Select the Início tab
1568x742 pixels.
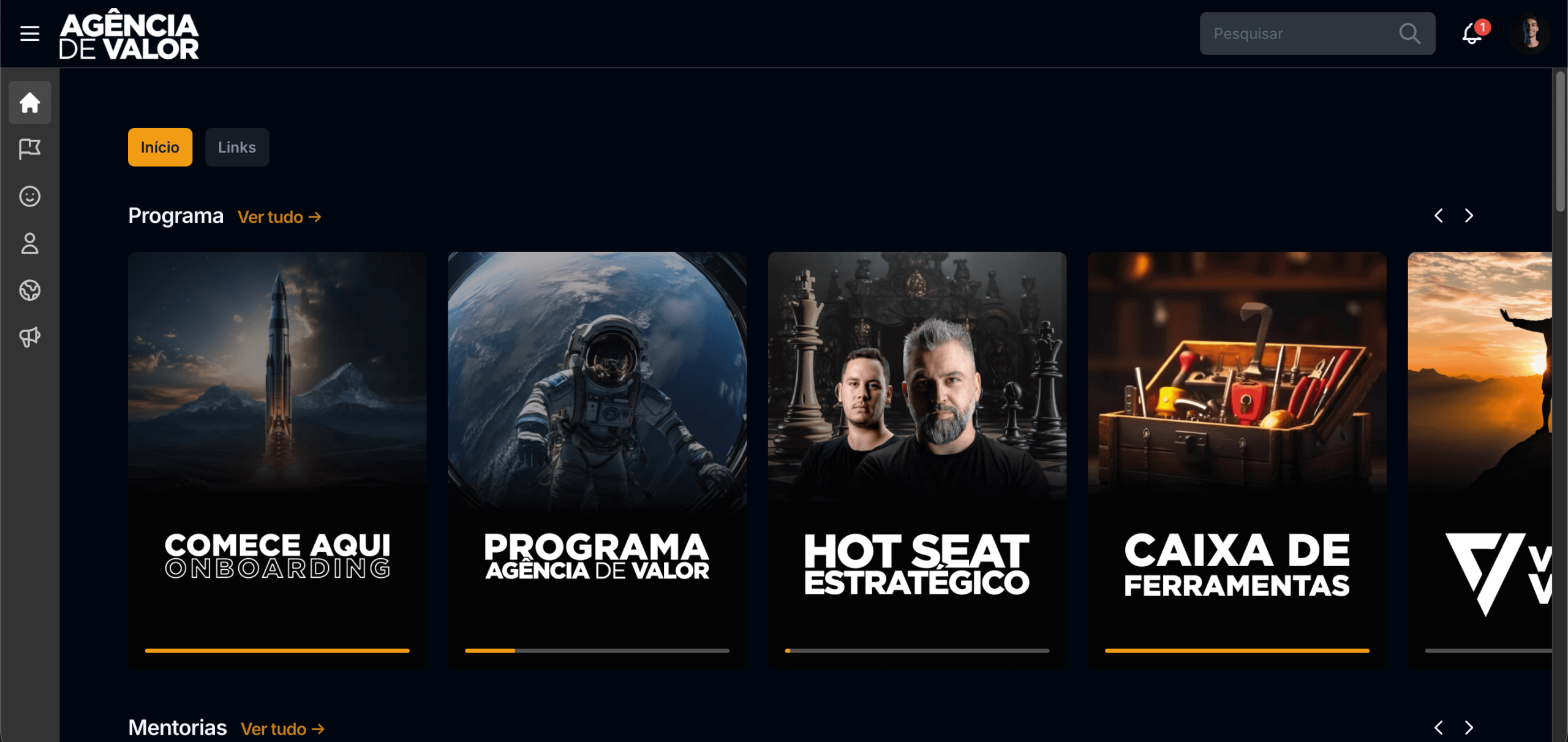[160, 147]
